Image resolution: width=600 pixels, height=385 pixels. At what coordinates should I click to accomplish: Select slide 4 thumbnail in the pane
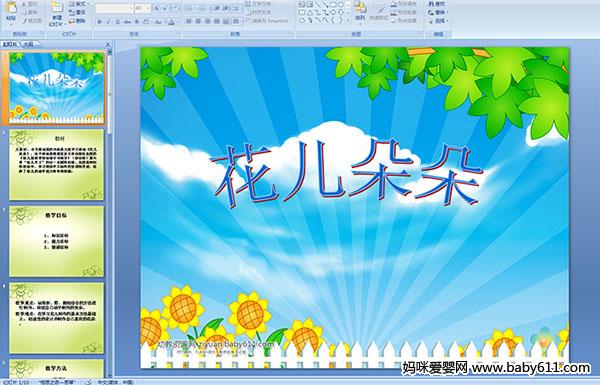click(56, 318)
